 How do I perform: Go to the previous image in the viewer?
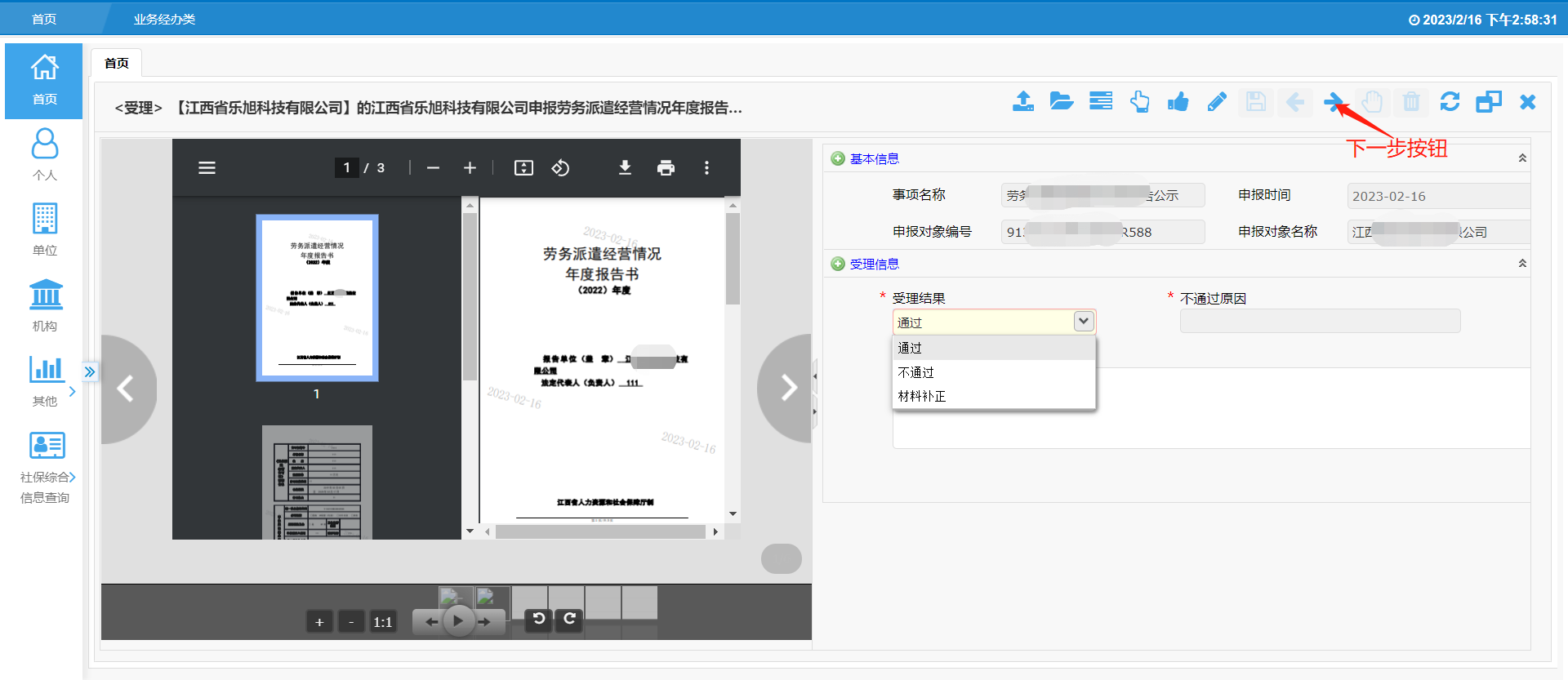click(430, 622)
